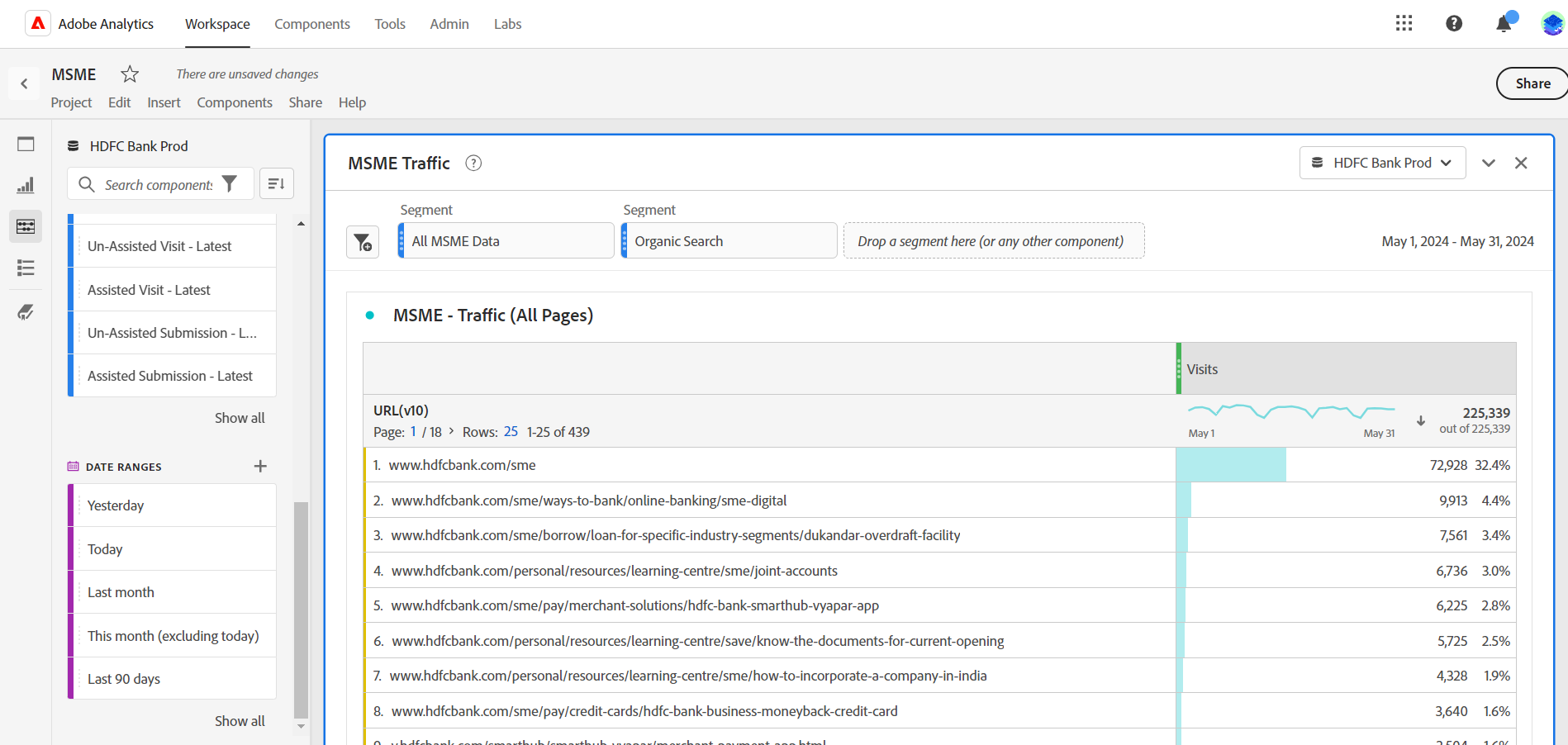Favorite the MSME project with star icon

130,74
